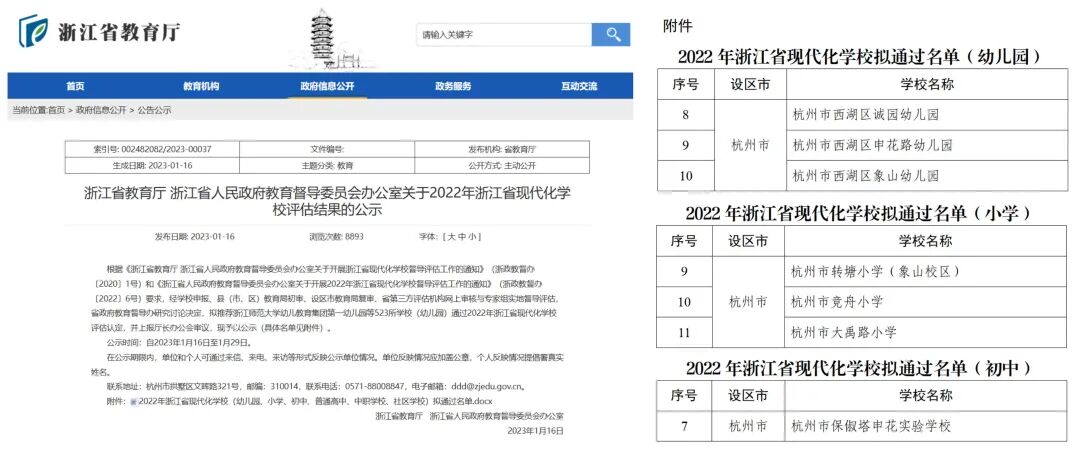Click the 发布日期: 2023-01-16 text
This screenshot has width=1080, height=459.
tap(194, 237)
